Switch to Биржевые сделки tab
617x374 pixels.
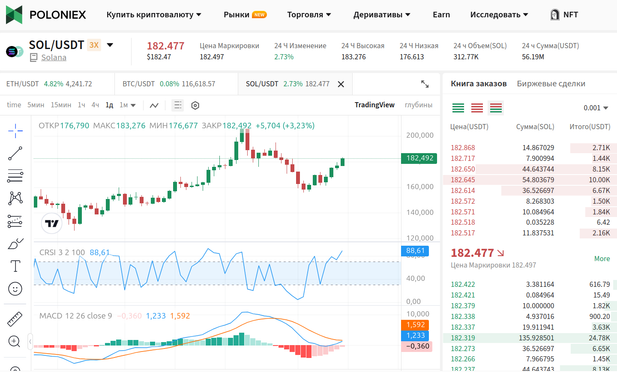(x=551, y=83)
